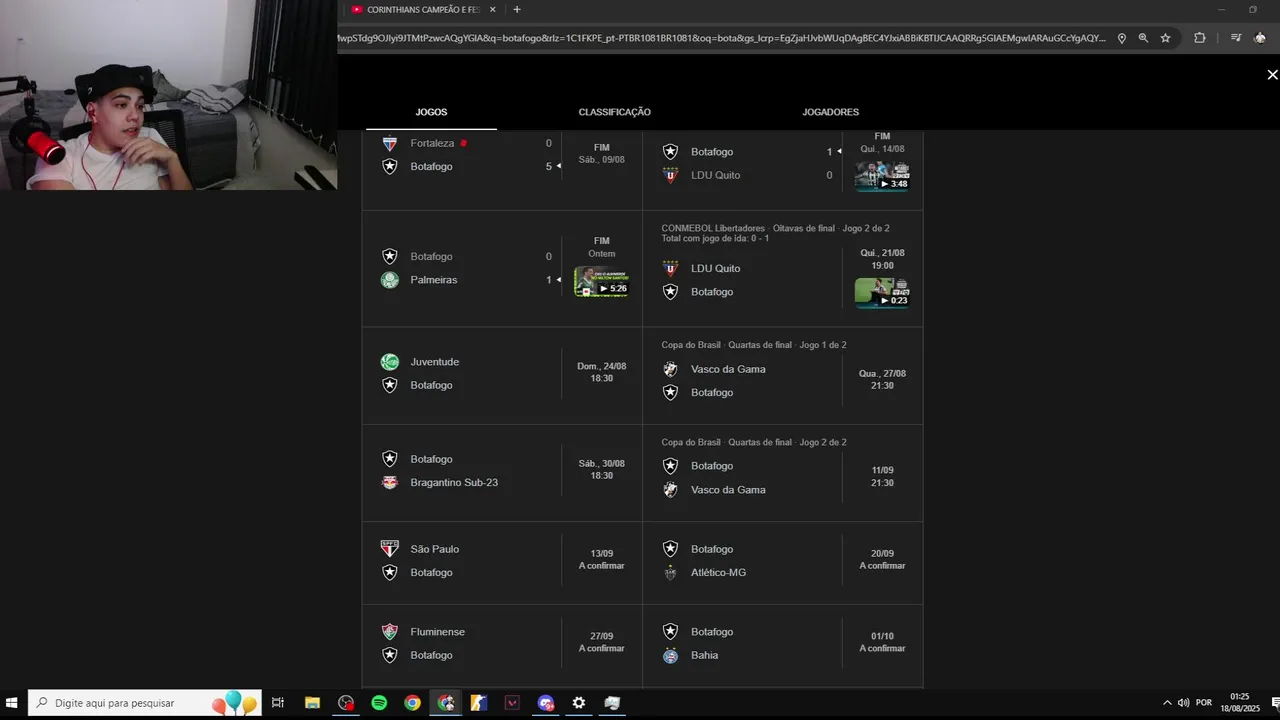Open File Explorer from the taskbar

tap(312, 703)
